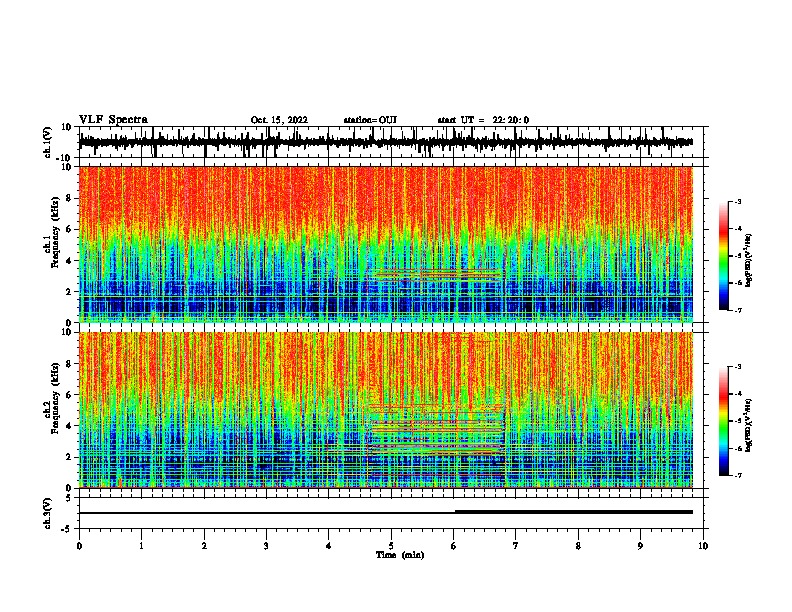The image size is (792, 612).
Task: Click the '8' tick on ch.2 frequency axis
Action: [70, 364]
